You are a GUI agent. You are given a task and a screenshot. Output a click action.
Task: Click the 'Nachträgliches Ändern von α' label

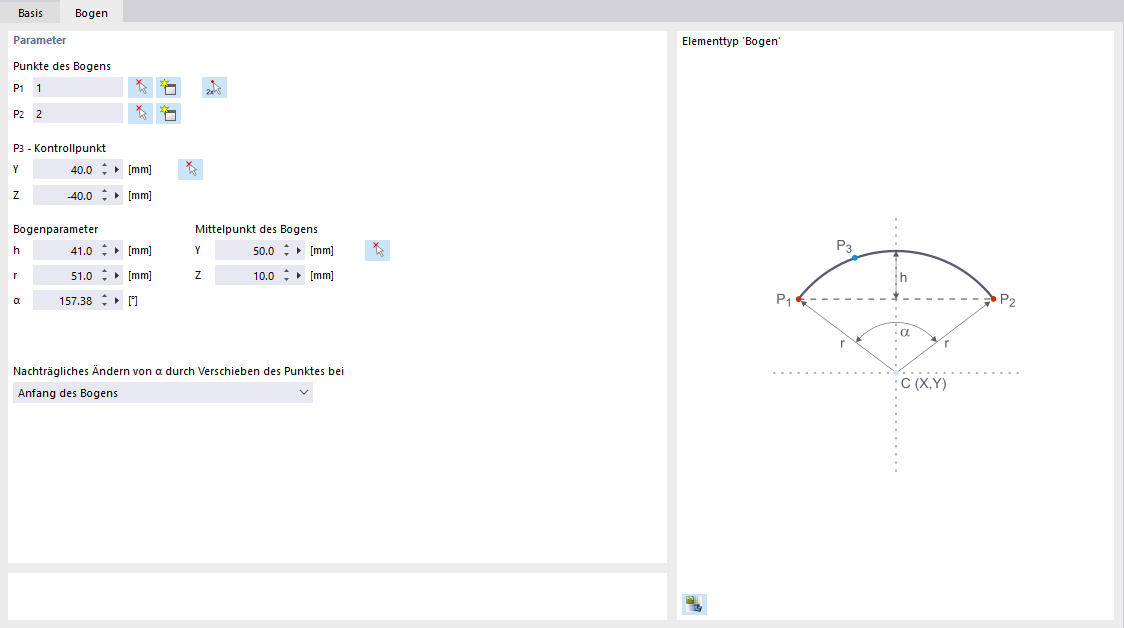178,371
